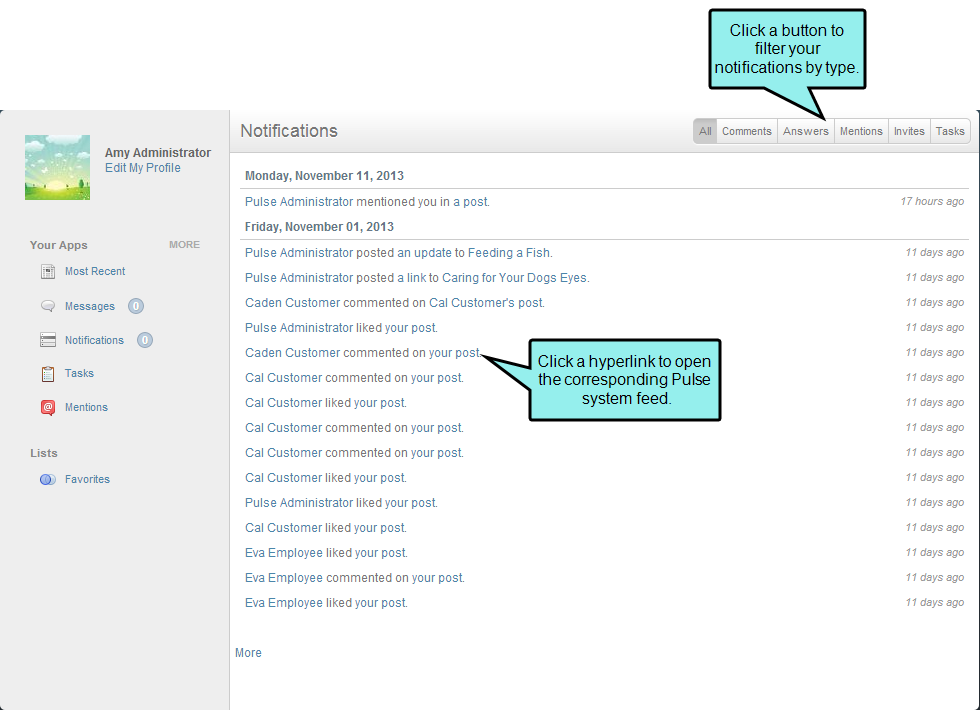Click 'Friday, November 01, 2013' date heading
The image size is (980, 710).
(319, 227)
